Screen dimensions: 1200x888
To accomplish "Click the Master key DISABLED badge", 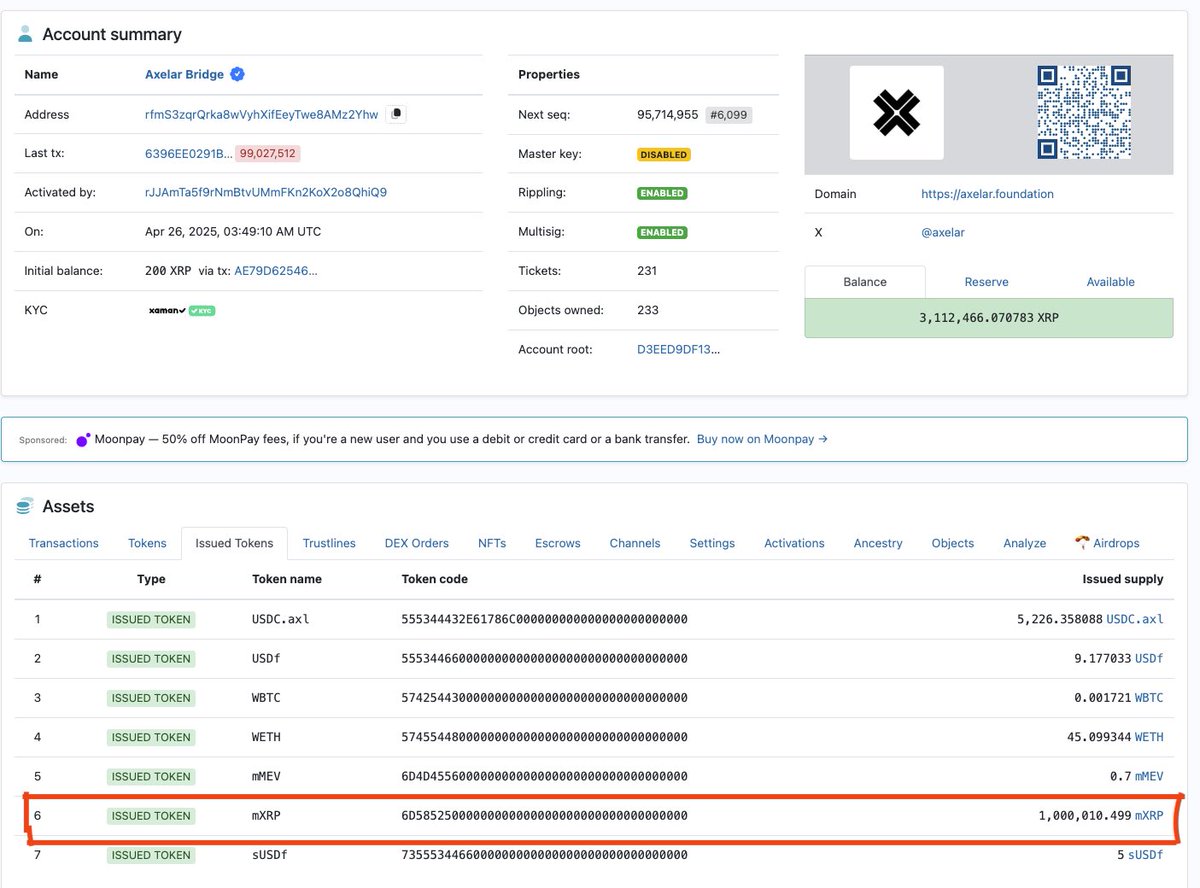I will point(664,154).
